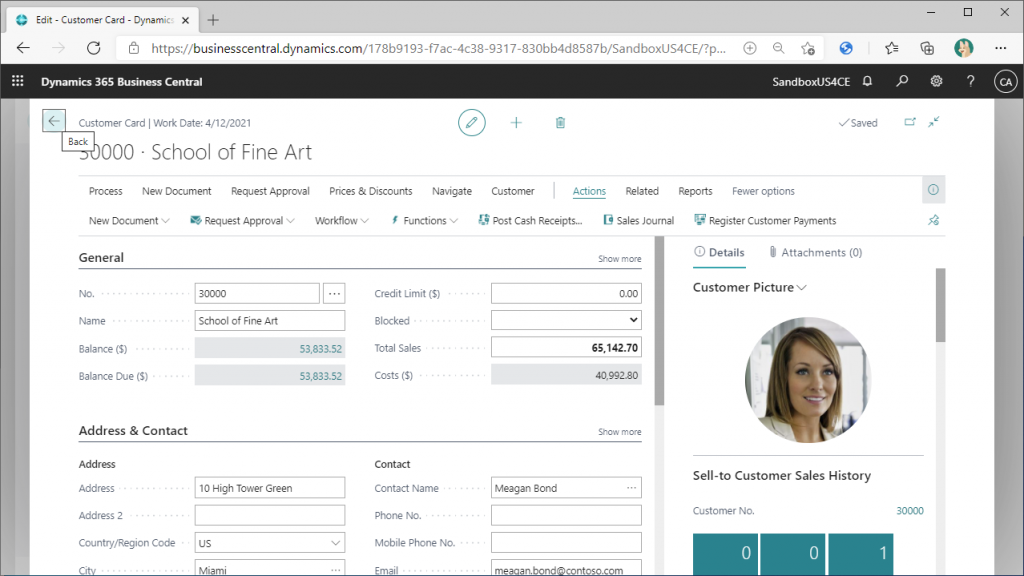Click the Credit Limit ($) field

566,293
